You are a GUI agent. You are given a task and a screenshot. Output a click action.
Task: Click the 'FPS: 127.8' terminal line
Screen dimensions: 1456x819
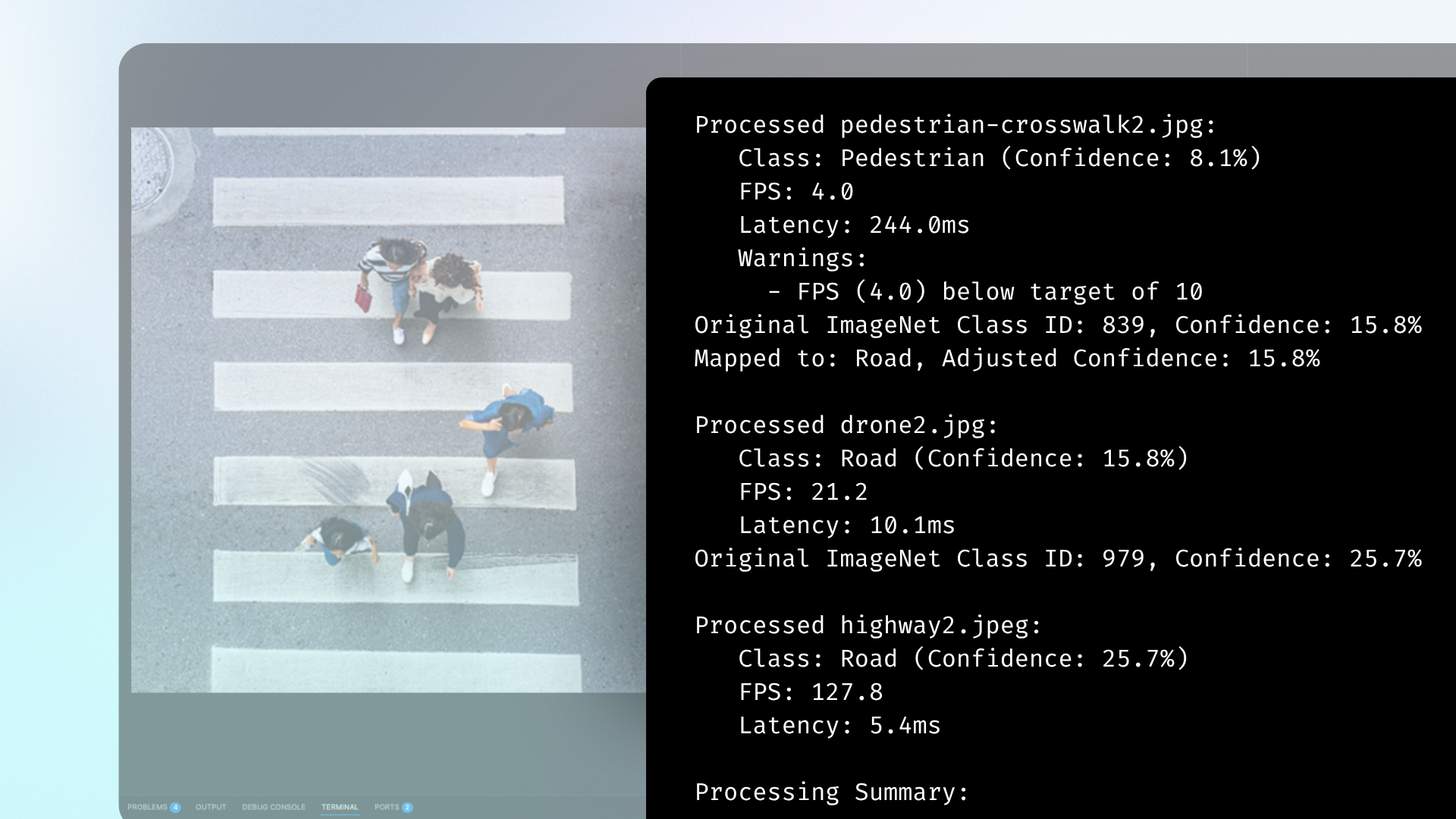[811, 692]
